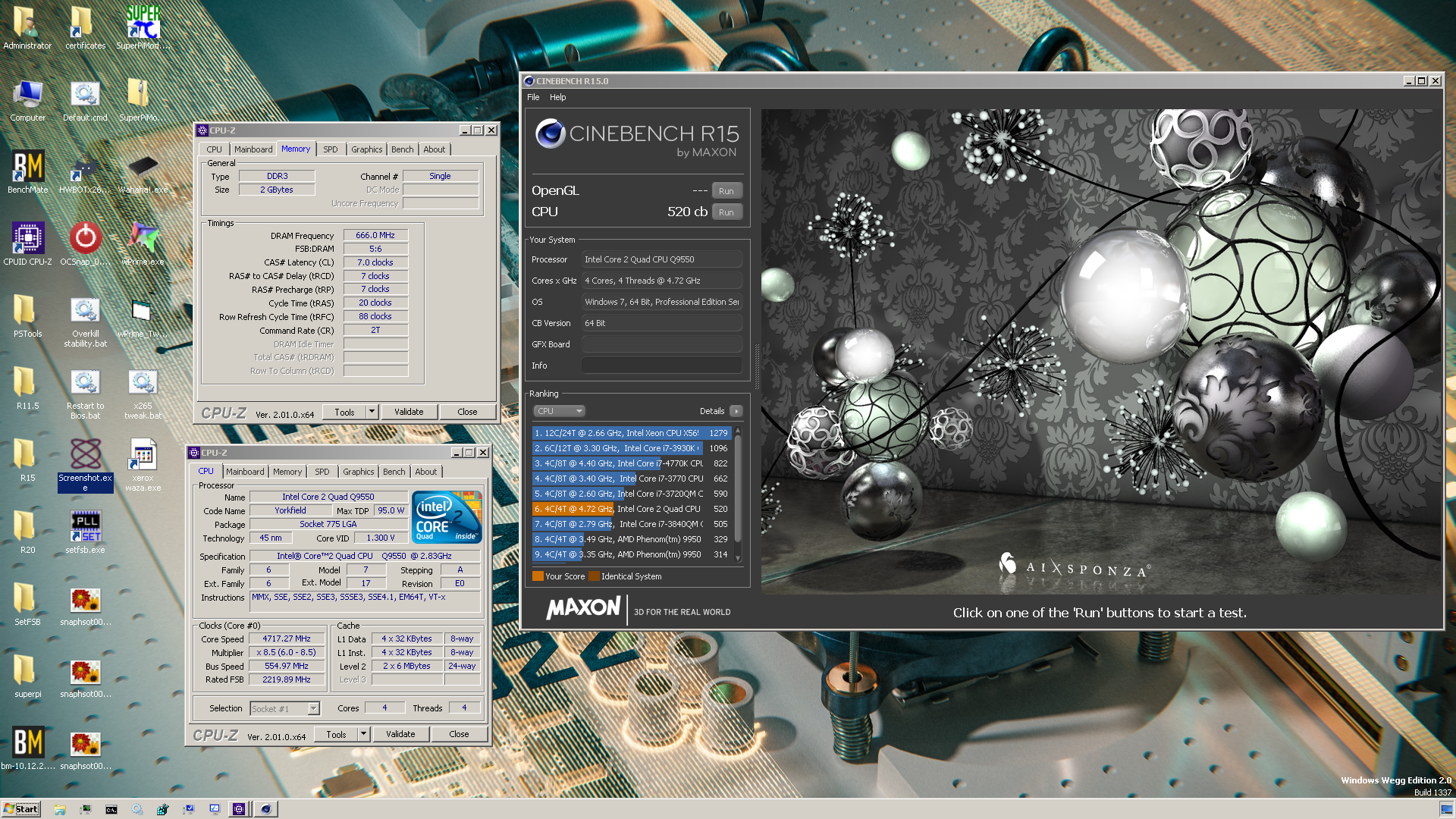The image size is (1456, 819).
Task: Open the SetFSB folder on the desktop
Action: click(27, 604)
